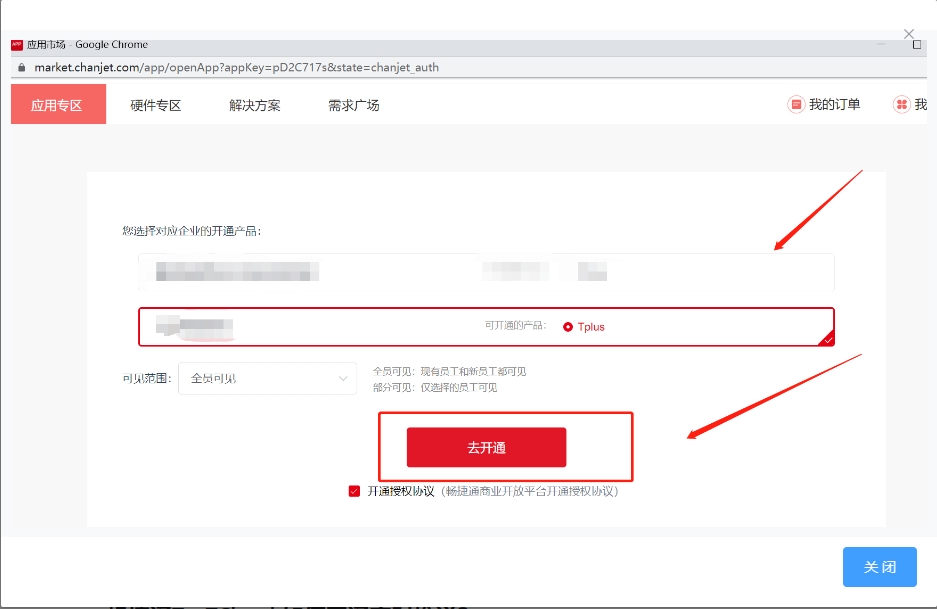
Task: Open the 硬件专区 tab
Action: pyautogui.click(x=155, y=105)
